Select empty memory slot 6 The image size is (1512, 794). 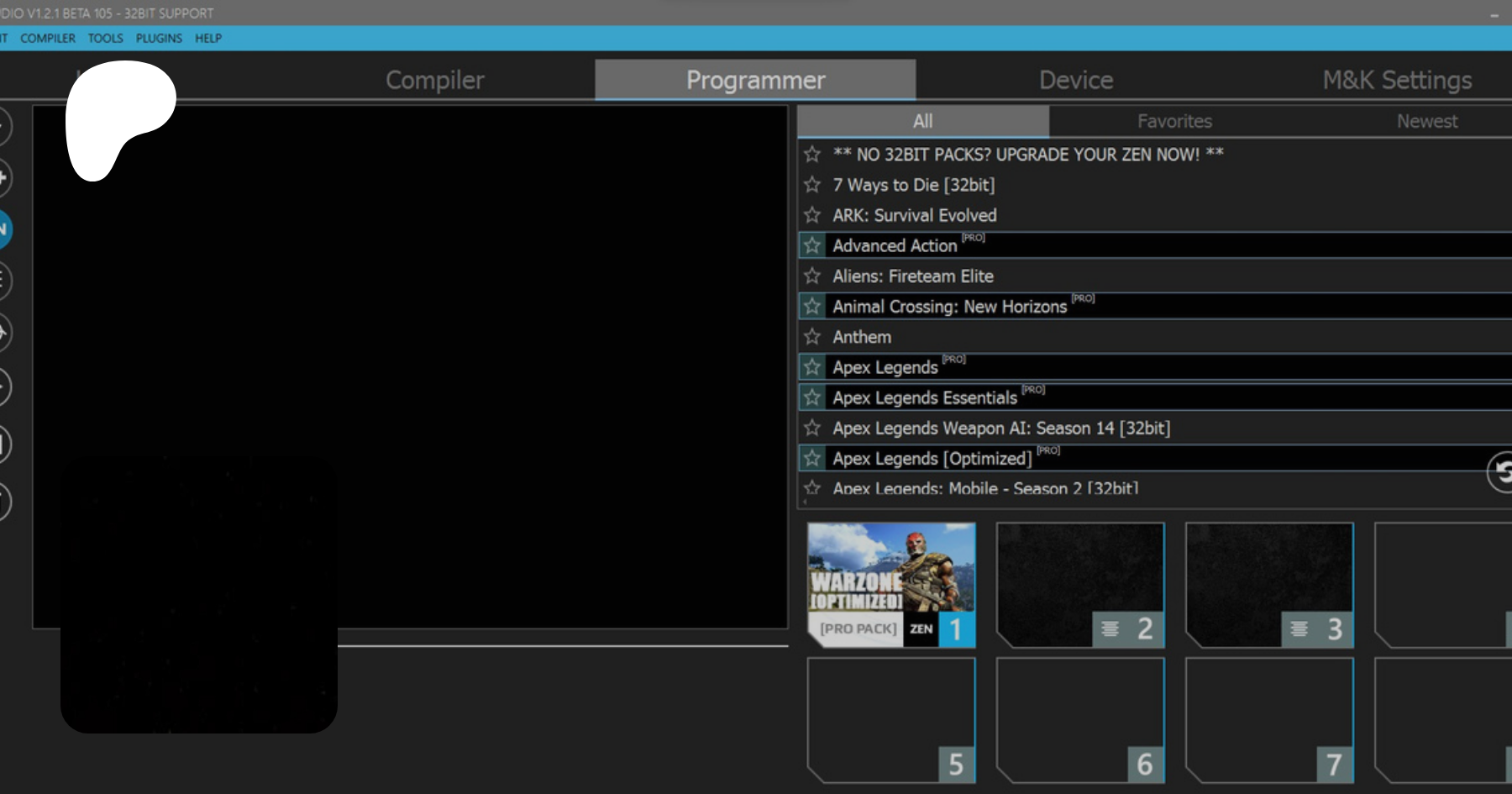tap(1079, 718)
